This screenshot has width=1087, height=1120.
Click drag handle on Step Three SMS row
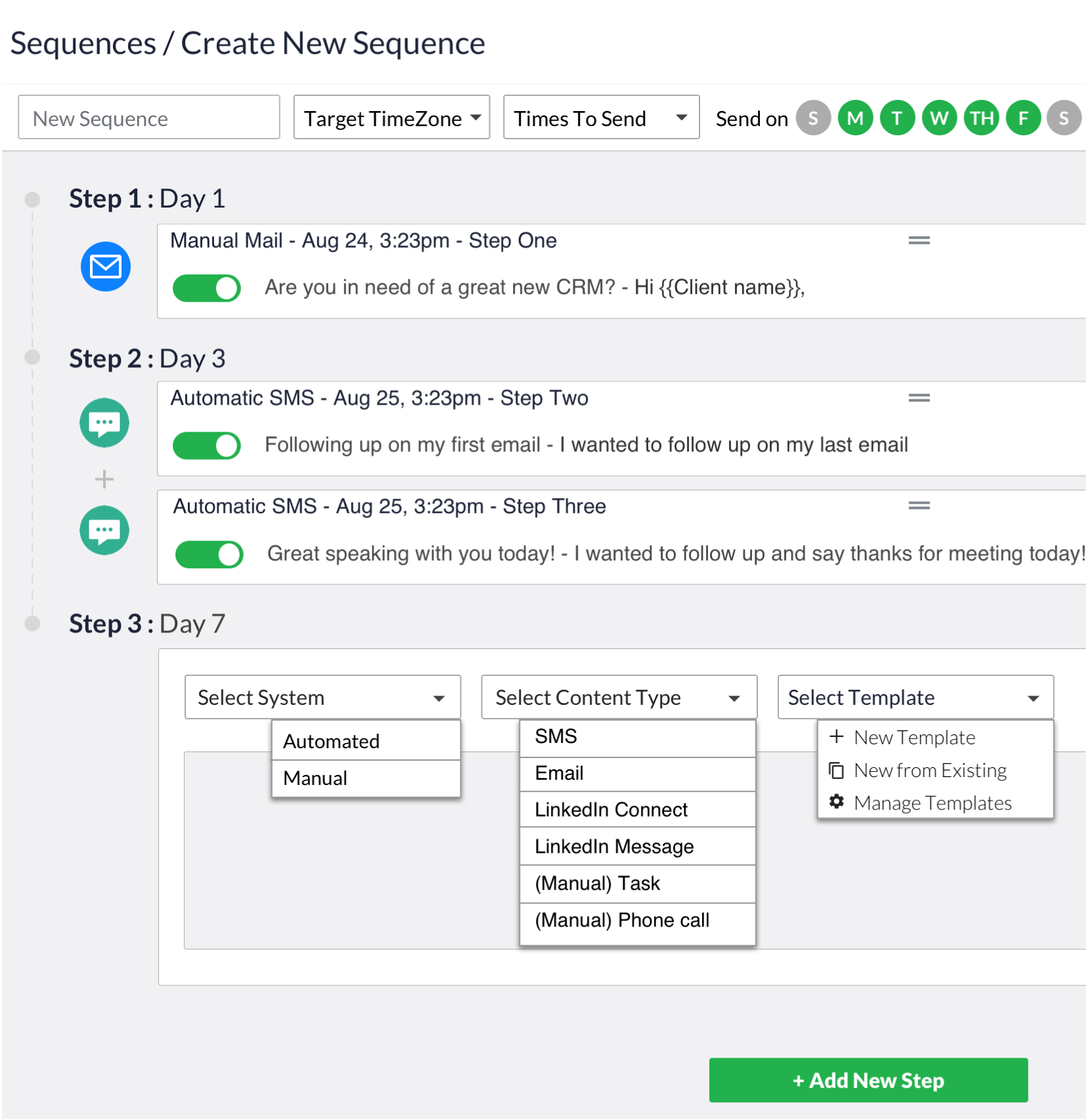click(918, 506)
